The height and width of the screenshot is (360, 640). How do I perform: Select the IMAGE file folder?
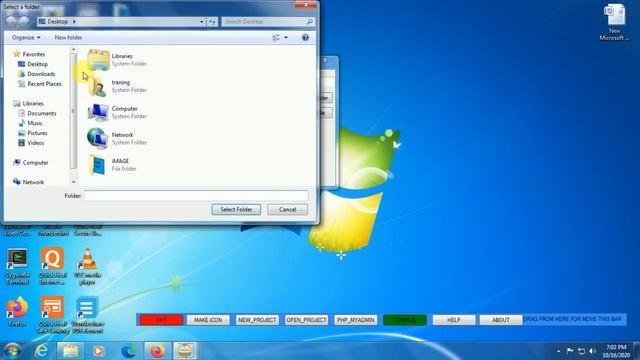pos(113,164)
